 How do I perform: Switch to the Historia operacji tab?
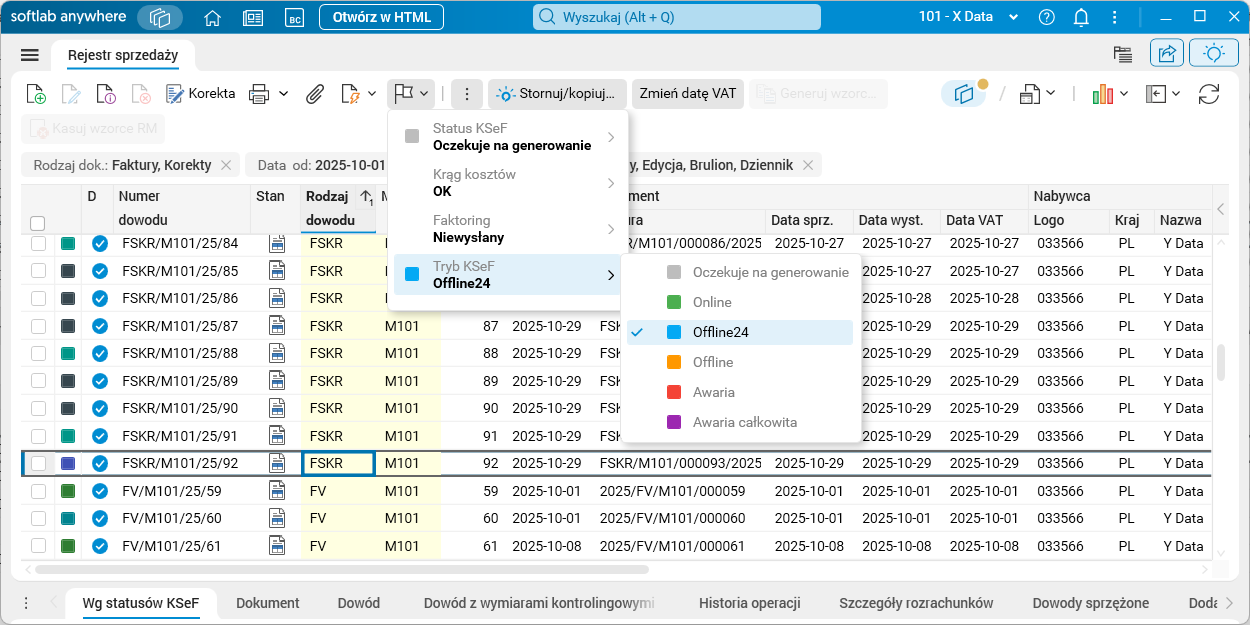pos(750,603)
